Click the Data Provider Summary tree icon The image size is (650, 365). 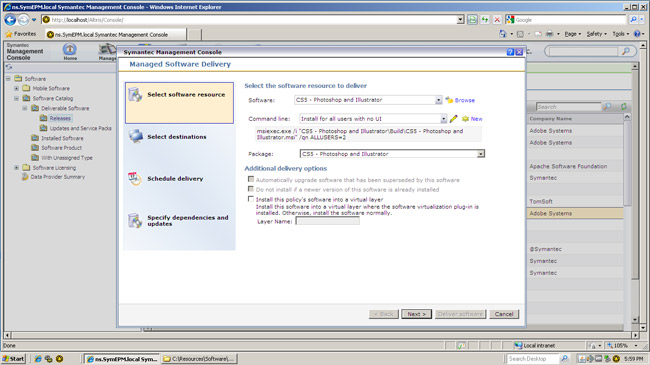coord(25,177)
